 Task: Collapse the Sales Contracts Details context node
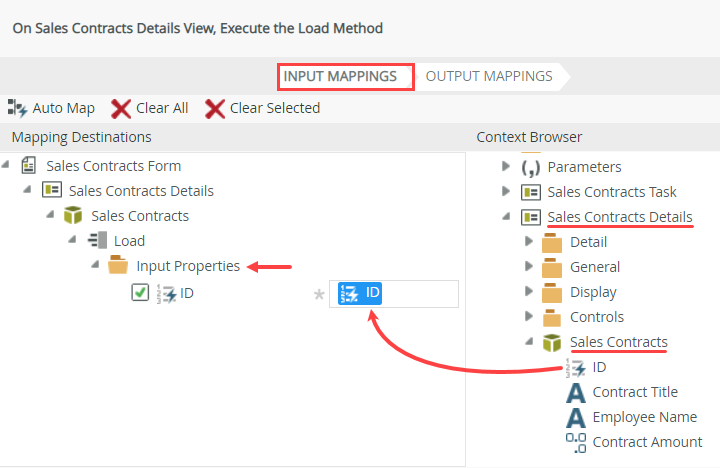point(506,217)
